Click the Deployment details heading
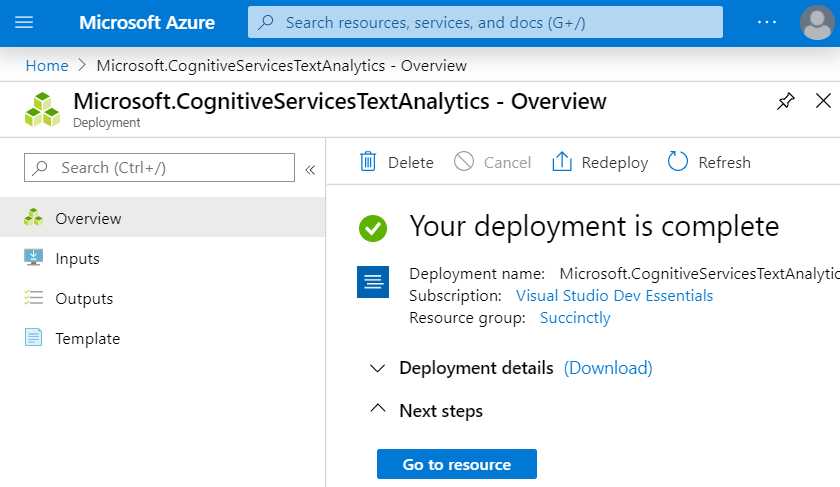Image resolution: width=840 pixels, height=487 pixels. point(476,368)
